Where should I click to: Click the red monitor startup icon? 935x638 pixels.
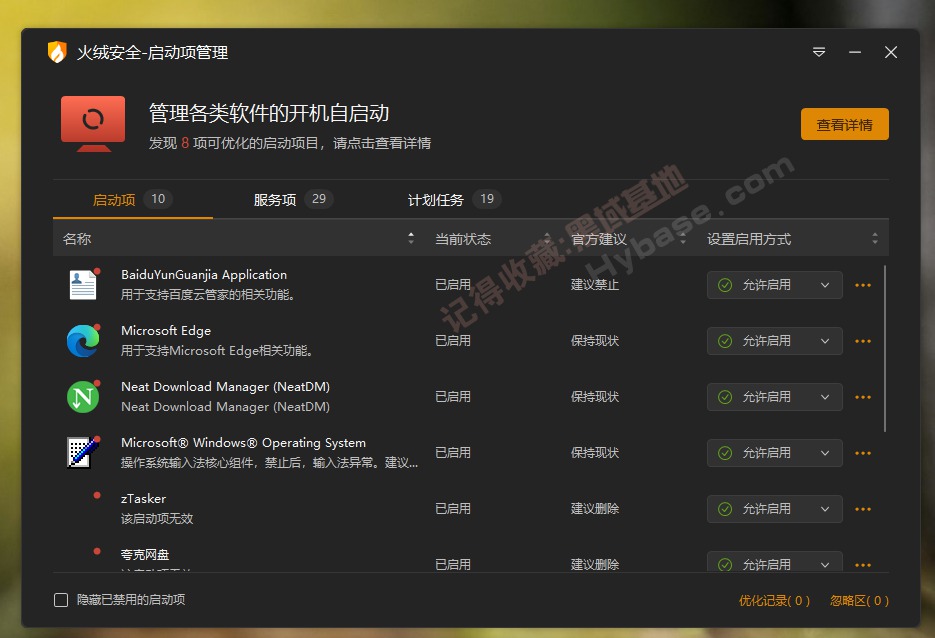[93, 123]
